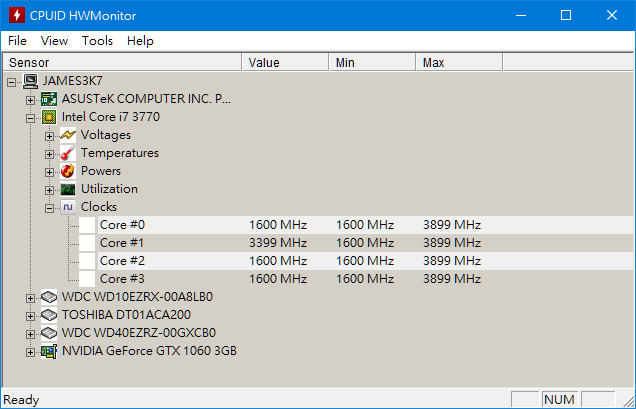
Task: Select the Temperatures thermometer icon
Action: pos(68,153)
